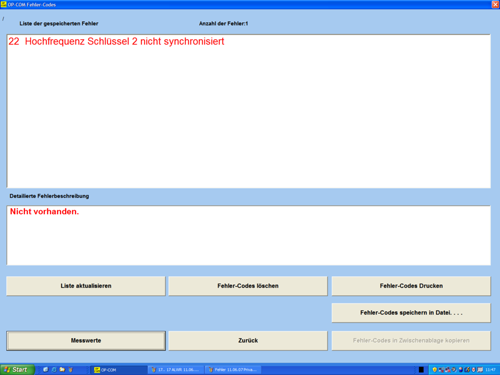Click the yellow security shield tray icon

pos(435,370)
